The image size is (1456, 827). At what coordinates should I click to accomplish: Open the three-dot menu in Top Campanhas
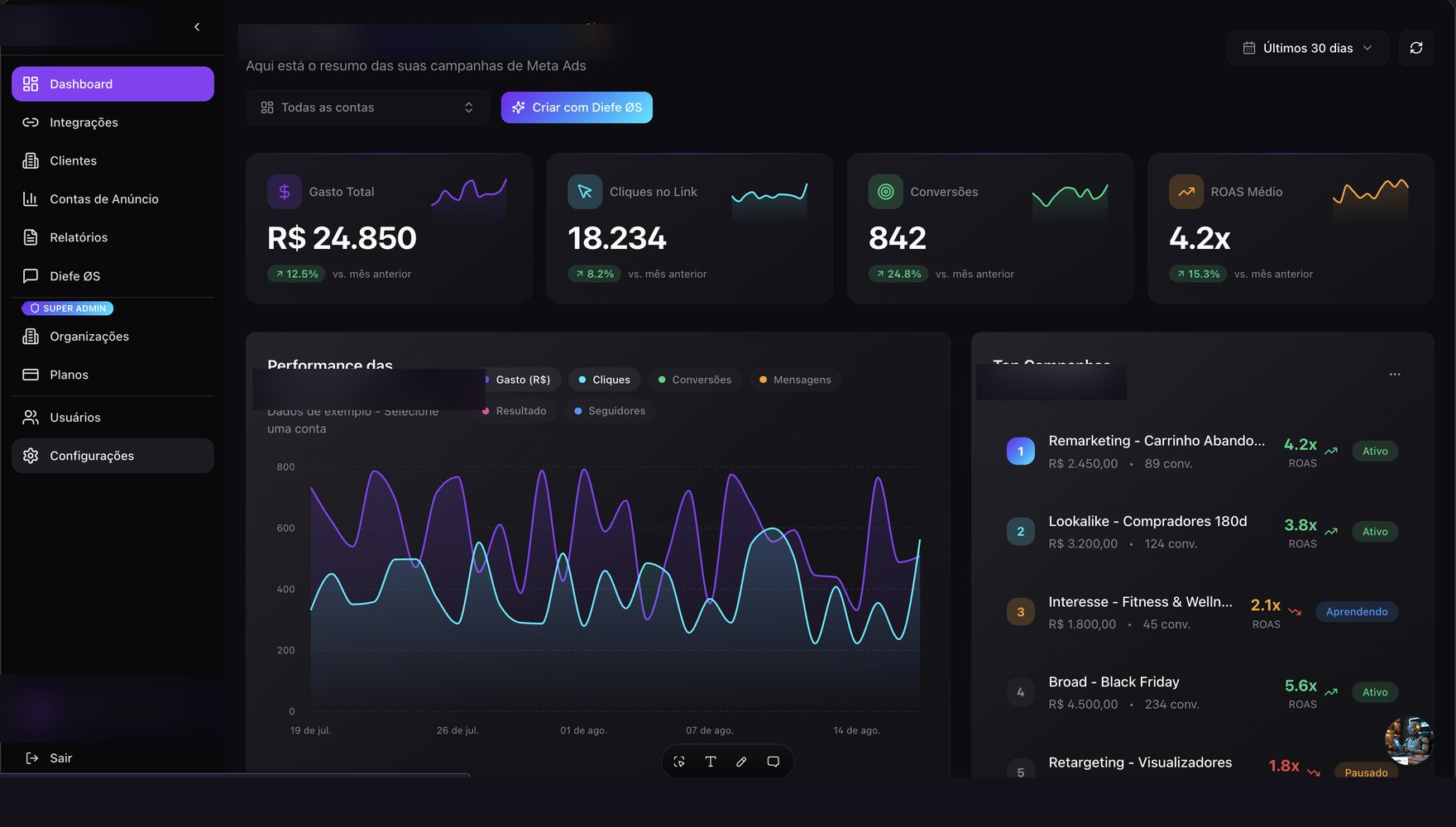[1395, 375]
